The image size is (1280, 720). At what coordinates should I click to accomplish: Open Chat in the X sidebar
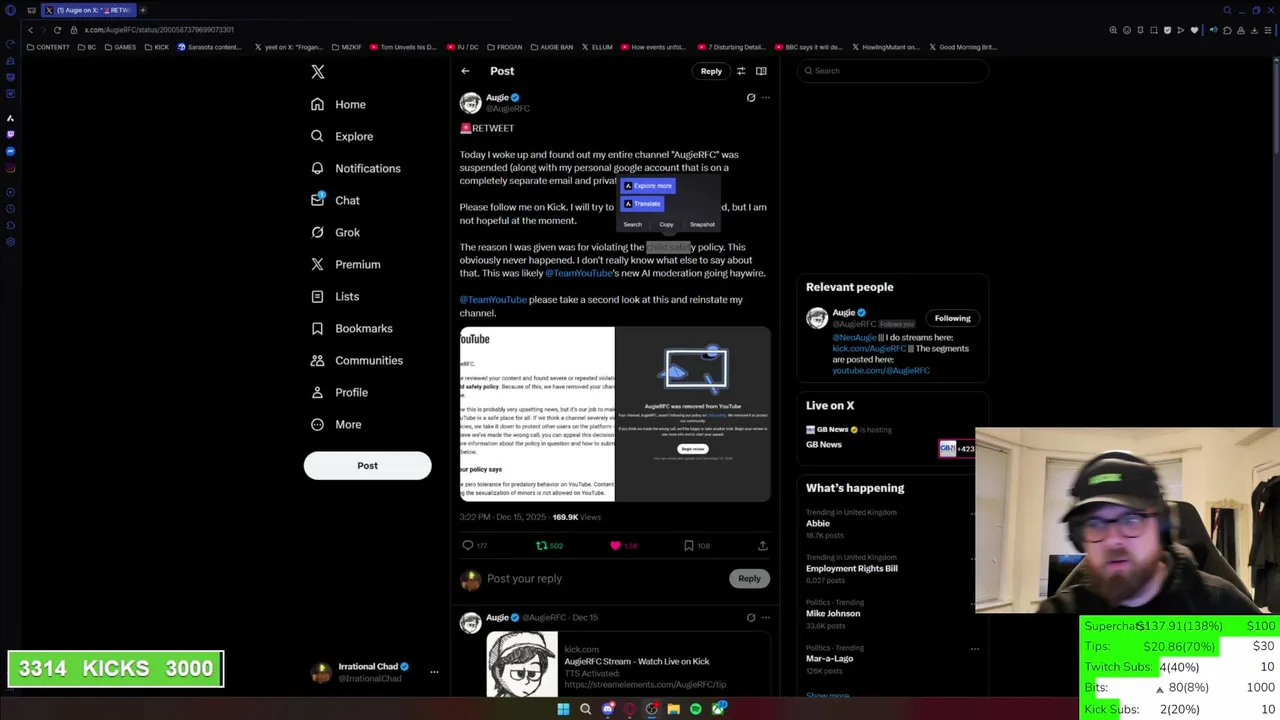335,200
